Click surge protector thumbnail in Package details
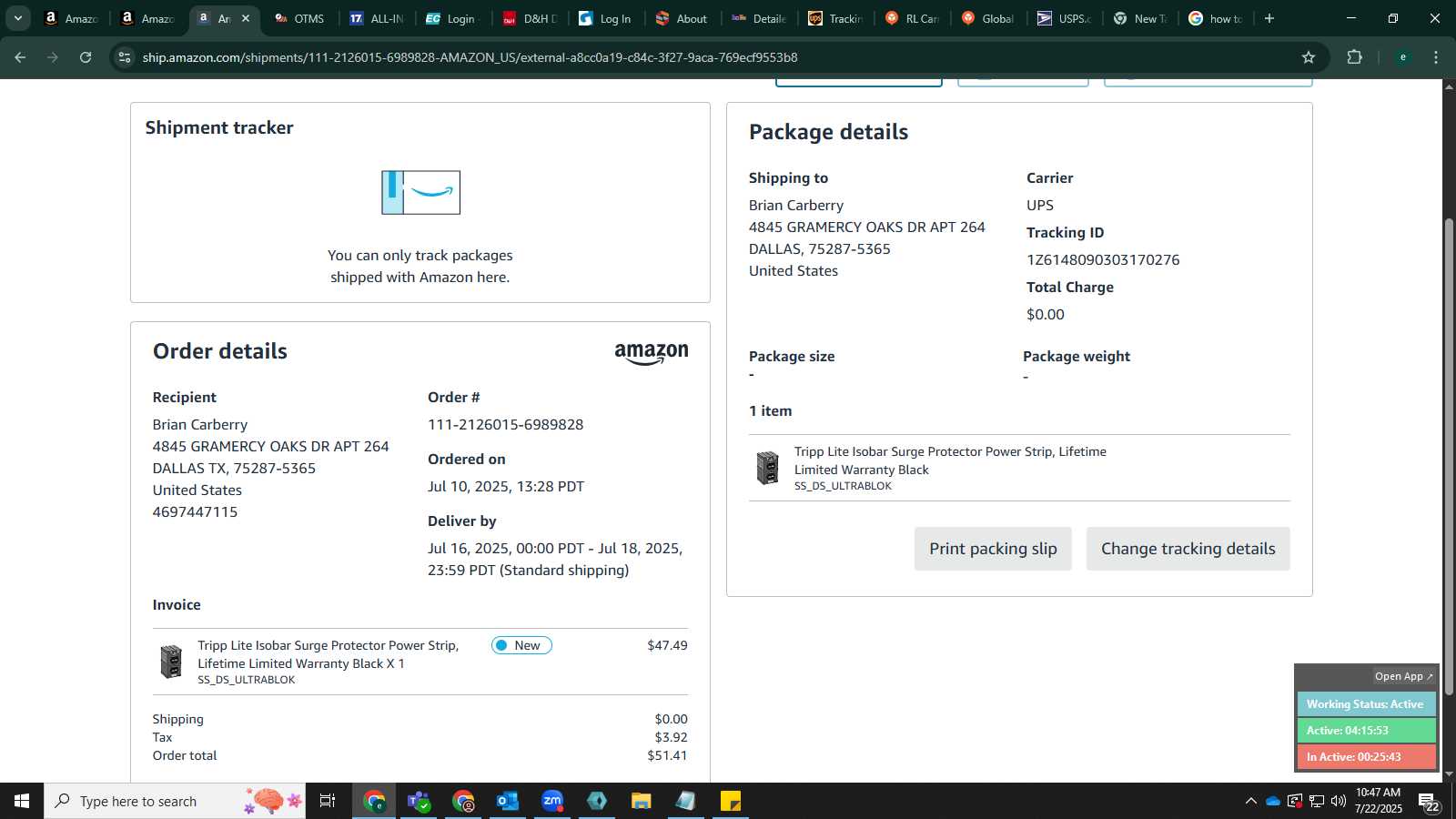Screen dimensions: 1456x819 point(767,468)
